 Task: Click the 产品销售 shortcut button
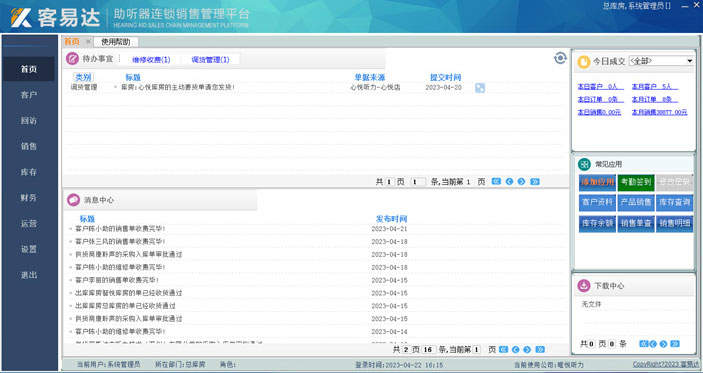coord(636,202)
